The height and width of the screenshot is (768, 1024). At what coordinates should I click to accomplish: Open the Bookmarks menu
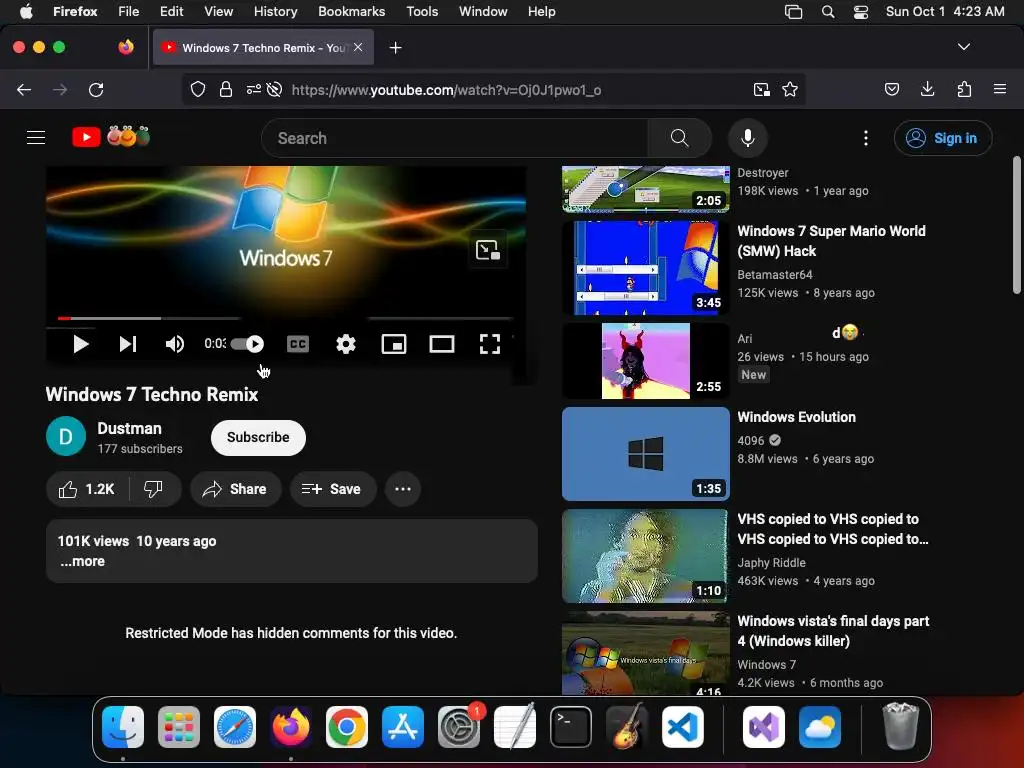coord(351,12)
